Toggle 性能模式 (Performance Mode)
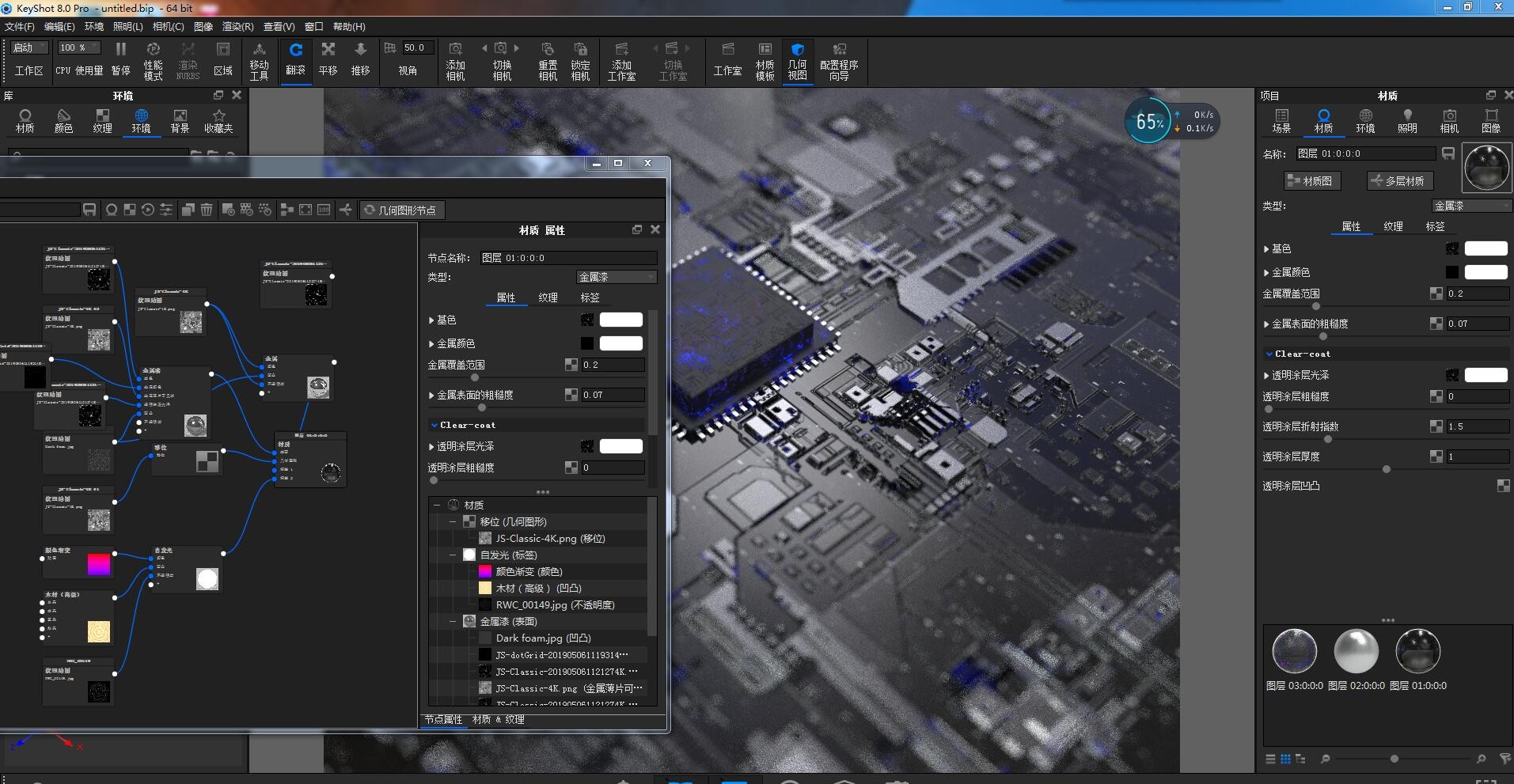 click(153, 59)
